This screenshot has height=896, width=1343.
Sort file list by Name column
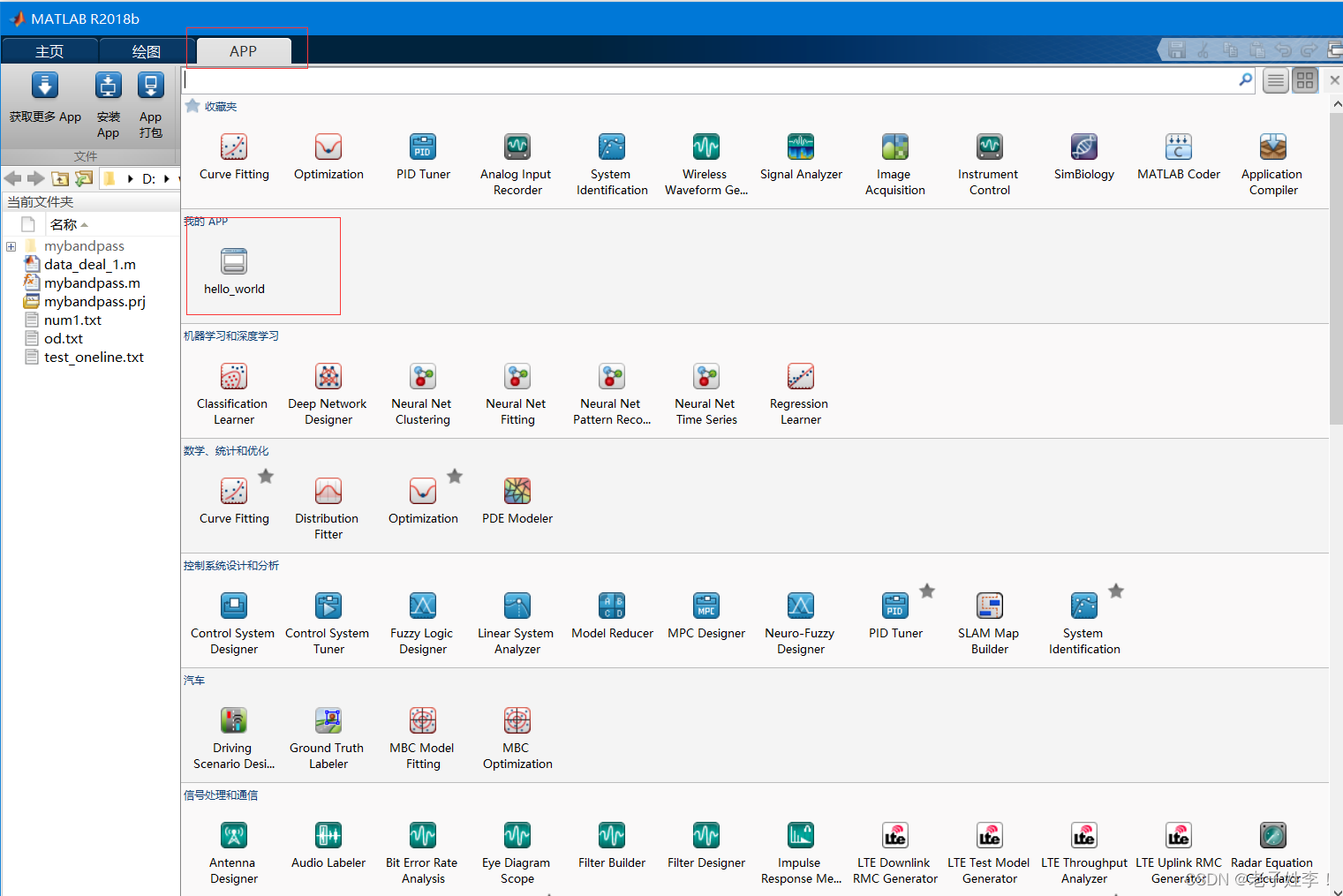[69, 224]
